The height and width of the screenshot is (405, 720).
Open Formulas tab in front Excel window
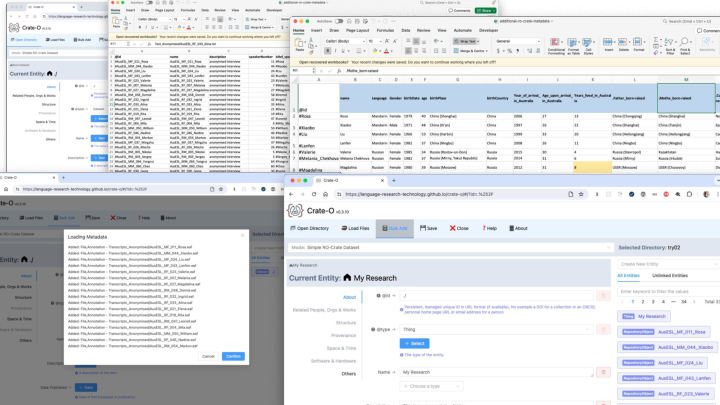385,30
